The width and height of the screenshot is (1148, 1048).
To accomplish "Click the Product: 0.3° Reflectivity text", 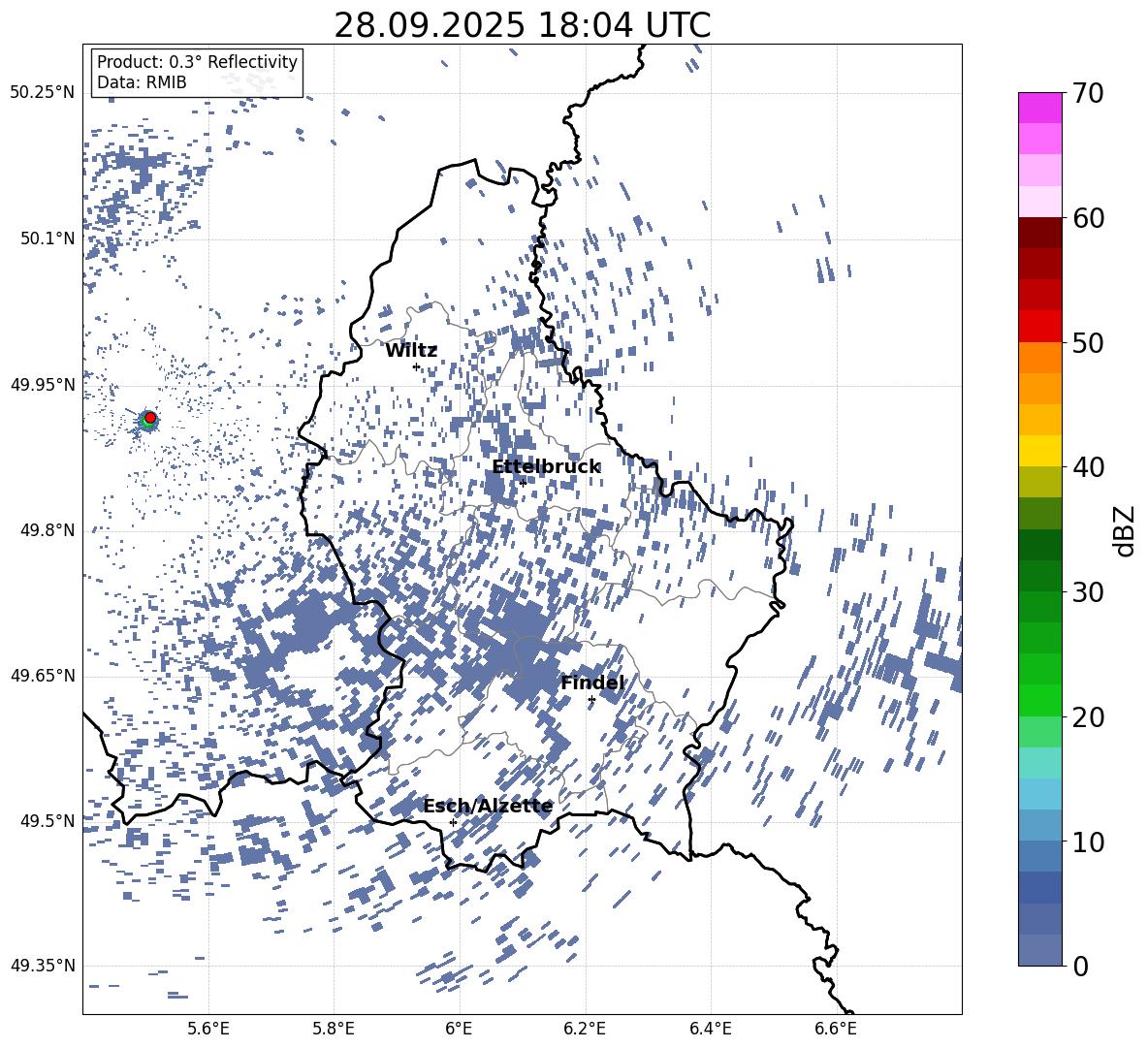I will (197, 62).
